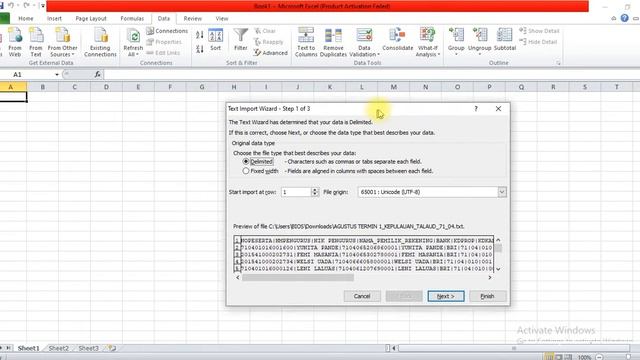Viewport: 640px width, 360px height.
Task: Click the insert new worksheet icon
Action: (112, 348)
